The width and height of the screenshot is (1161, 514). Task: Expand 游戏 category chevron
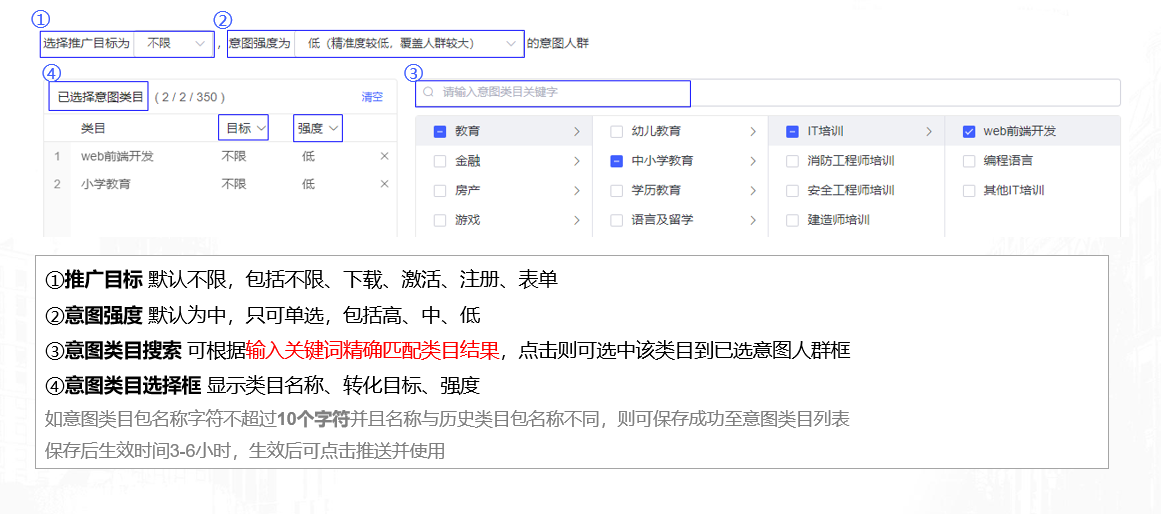point(577,220)
